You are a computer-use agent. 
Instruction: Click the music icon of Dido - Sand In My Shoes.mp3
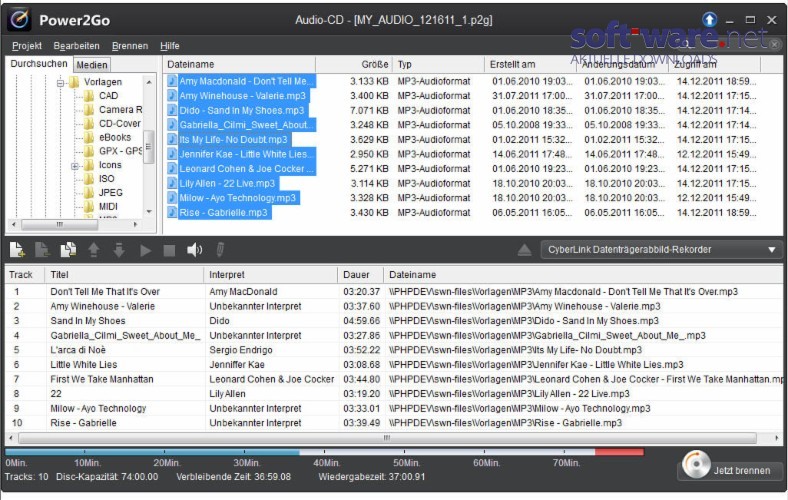[x=172, y=110]
